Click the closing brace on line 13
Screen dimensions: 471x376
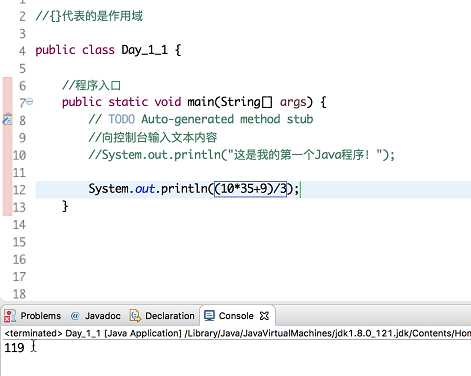pos(65,206)
